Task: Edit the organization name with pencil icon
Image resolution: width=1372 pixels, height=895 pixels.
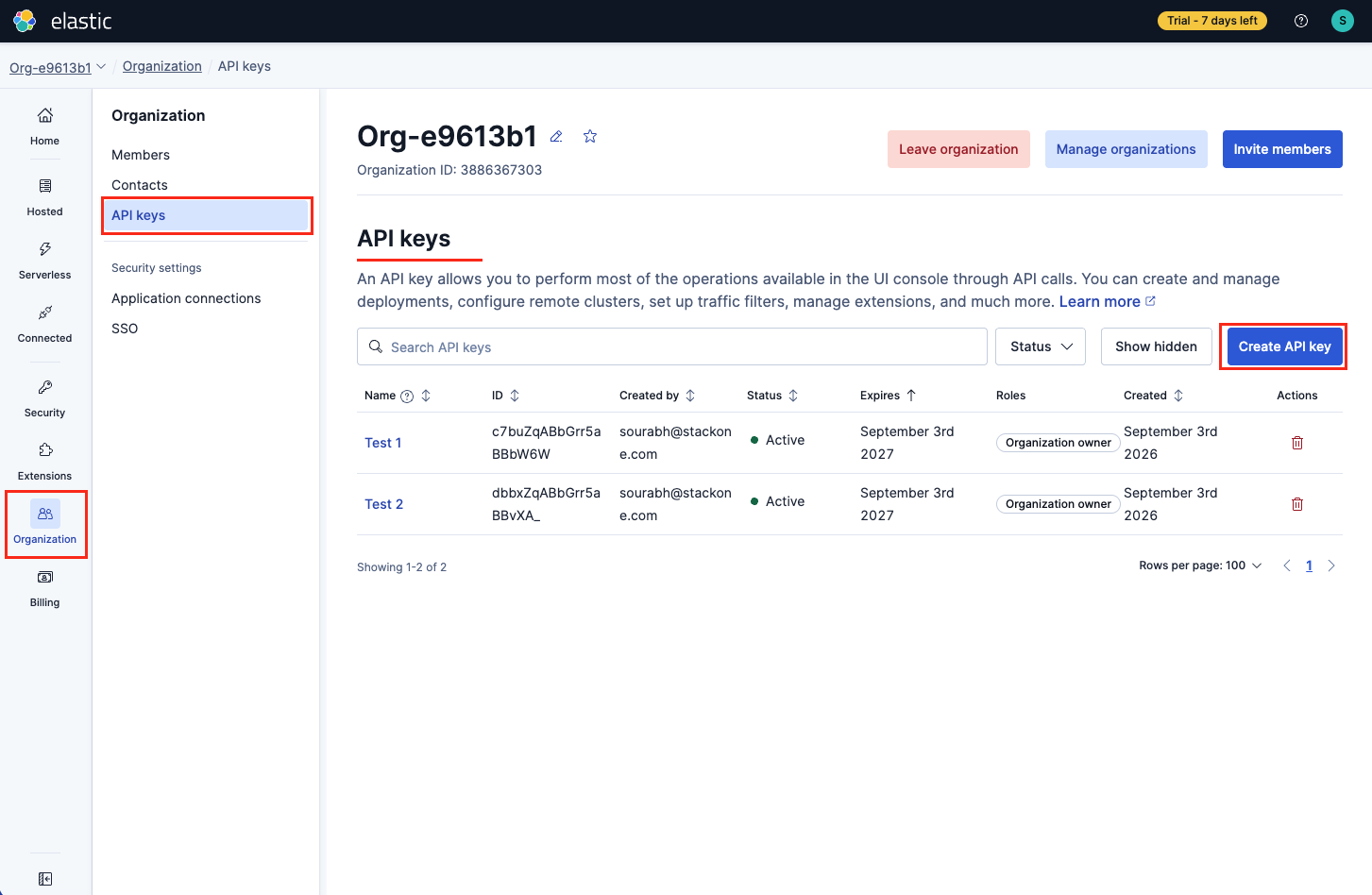Action: pos(557,137)
